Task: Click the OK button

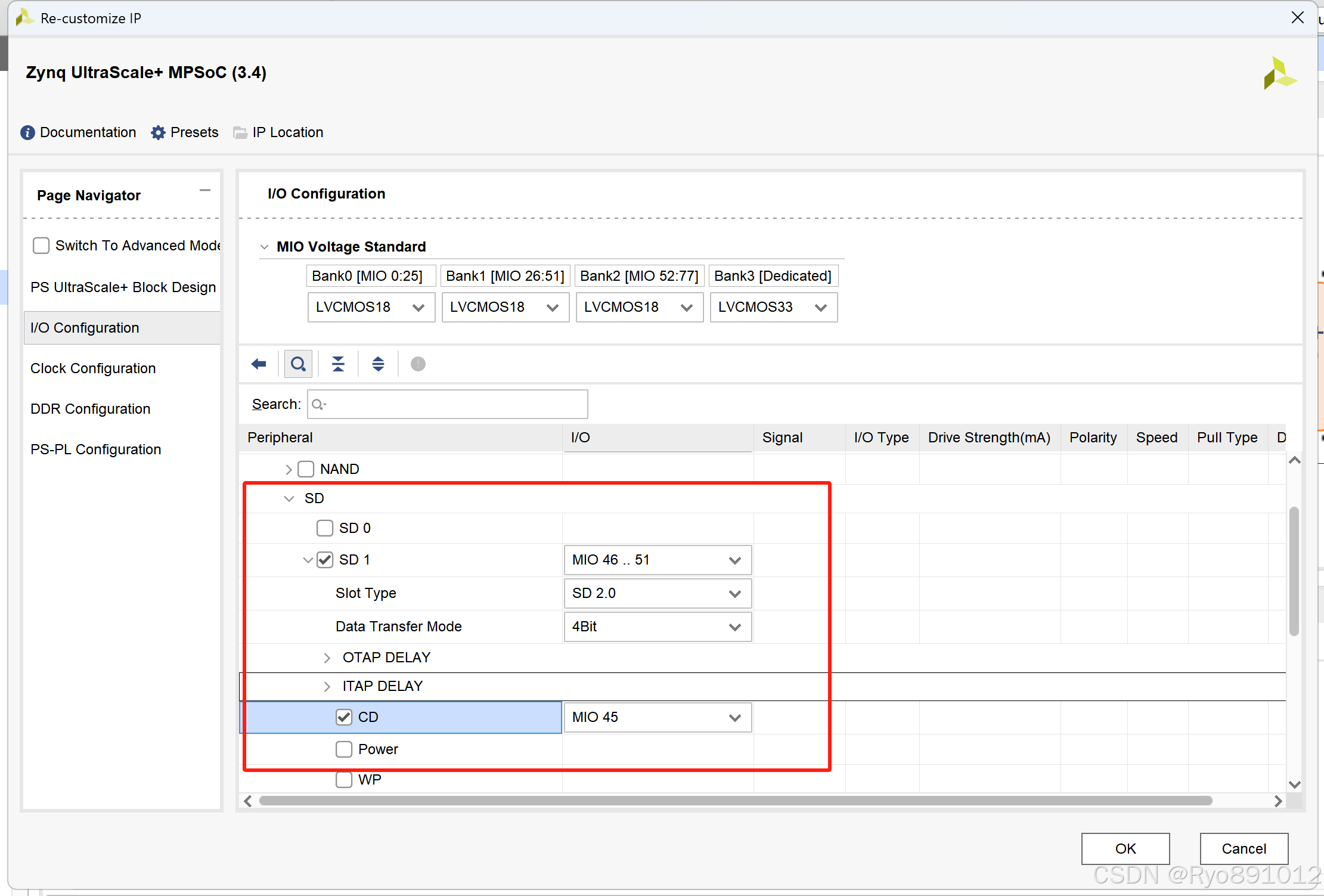Action: point(1125,848)
